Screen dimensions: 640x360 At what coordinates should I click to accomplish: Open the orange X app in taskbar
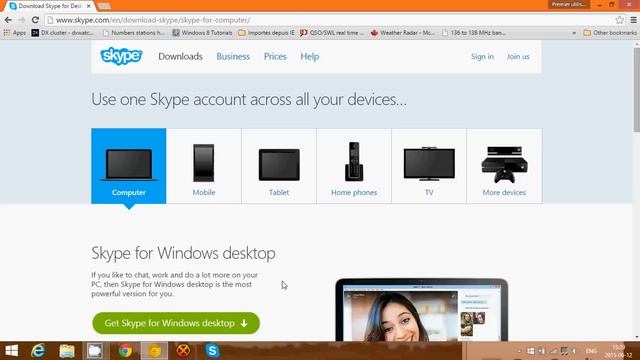click(183, 351)
